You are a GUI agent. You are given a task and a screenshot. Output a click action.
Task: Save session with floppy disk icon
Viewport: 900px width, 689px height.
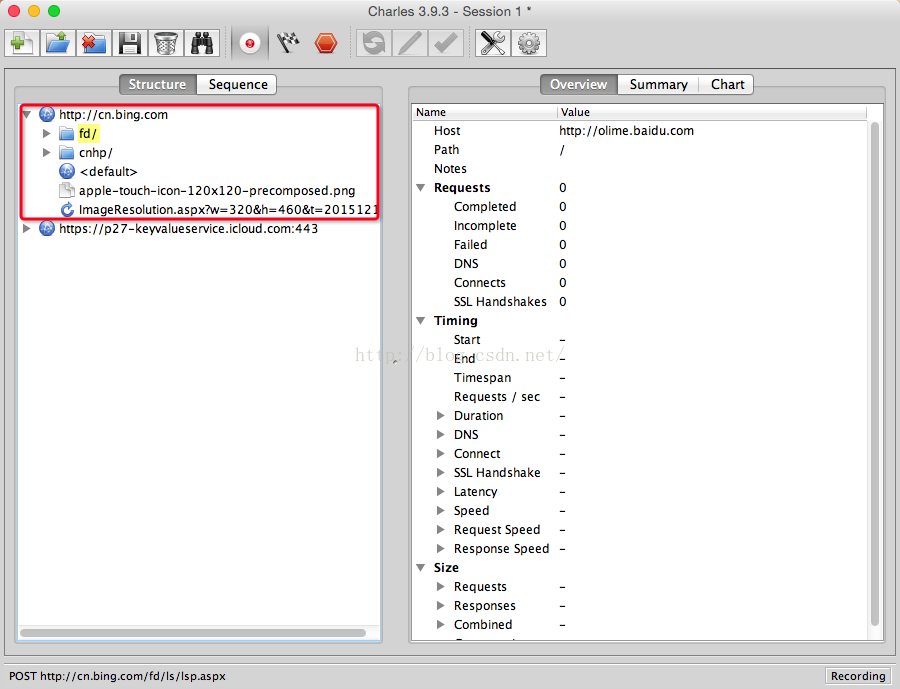pos(130,43)
